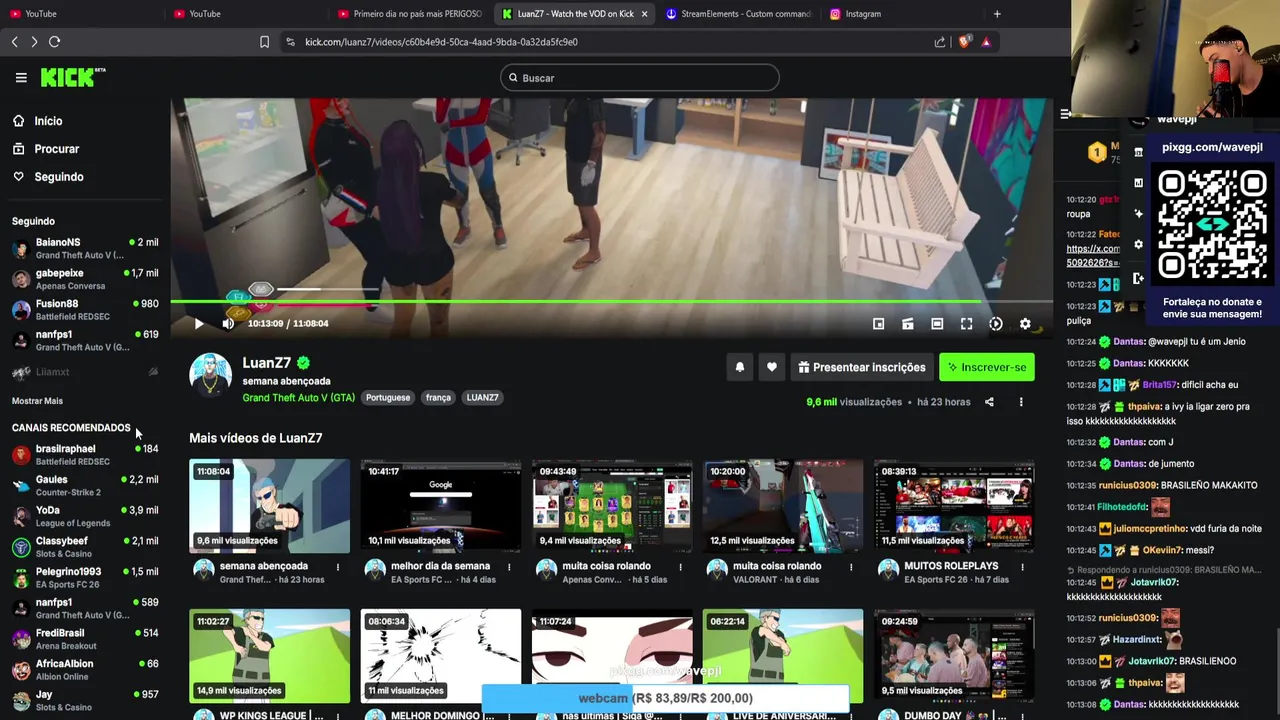Image resolution: width=1280 pixels, height=720 pixels.
Task: Open the Kick hamburger menu
Action: click(x=21, y=77)
